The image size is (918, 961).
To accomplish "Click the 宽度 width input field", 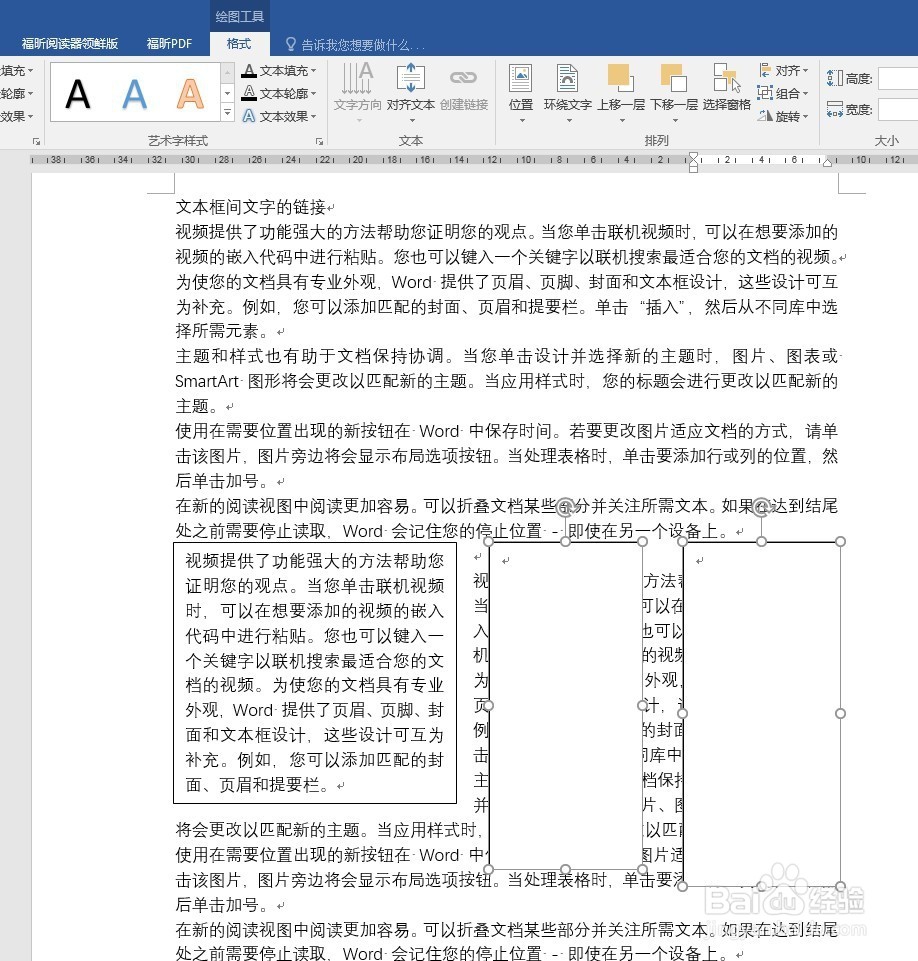I will click(x=898, y=110).
